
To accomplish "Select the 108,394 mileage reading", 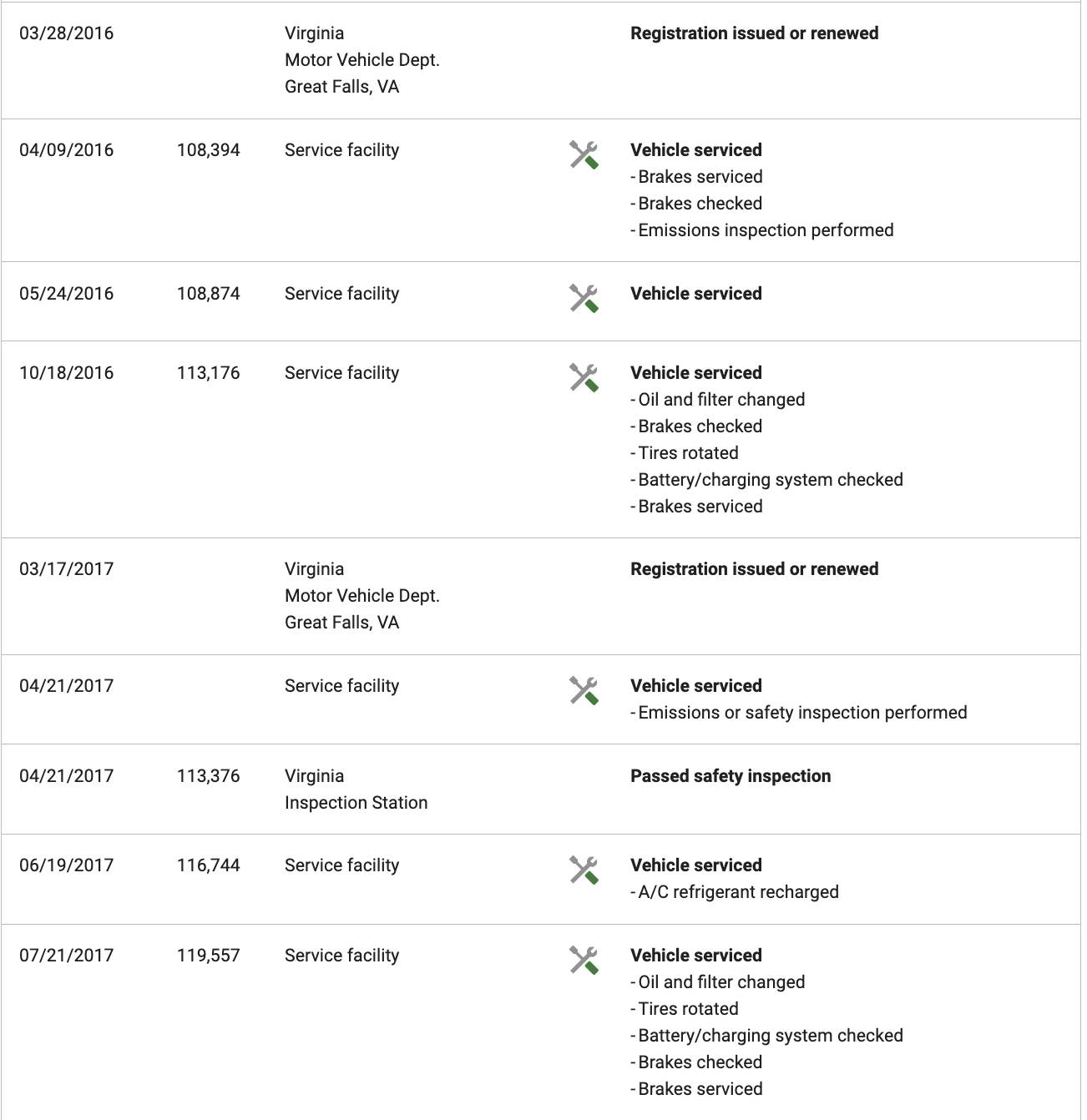I will pyautogui.click(x=208, y=150).
